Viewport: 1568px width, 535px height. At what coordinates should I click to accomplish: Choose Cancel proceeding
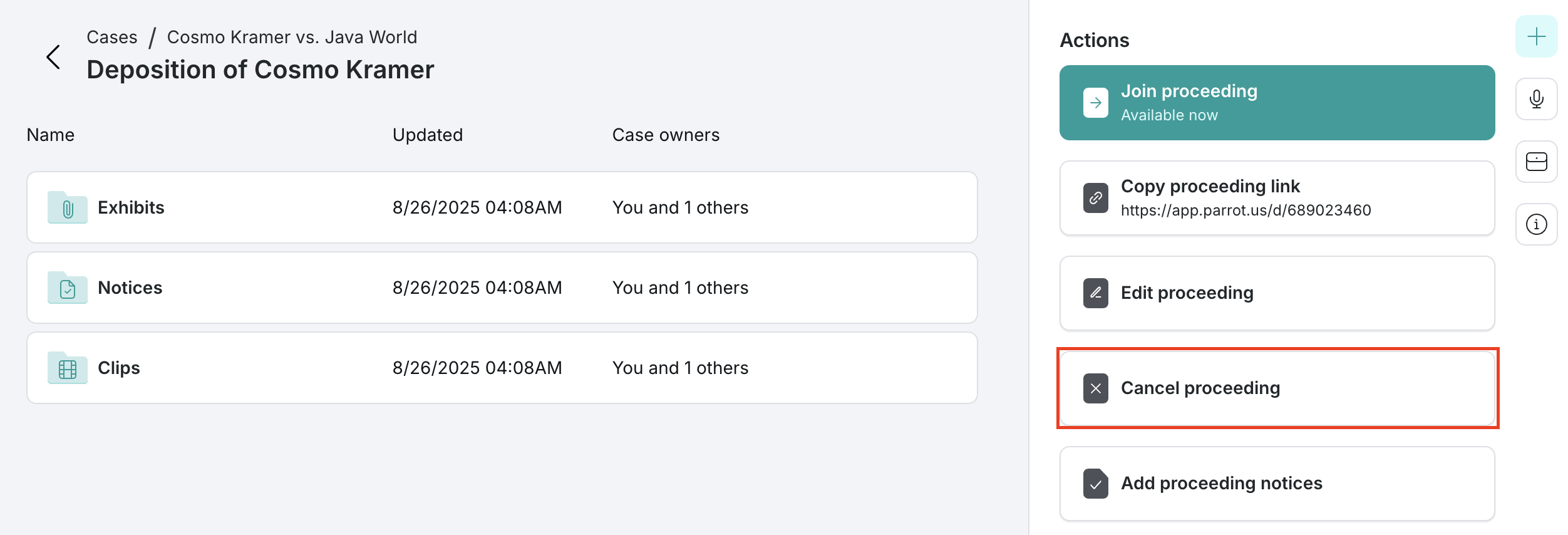tap(1277, 388)
